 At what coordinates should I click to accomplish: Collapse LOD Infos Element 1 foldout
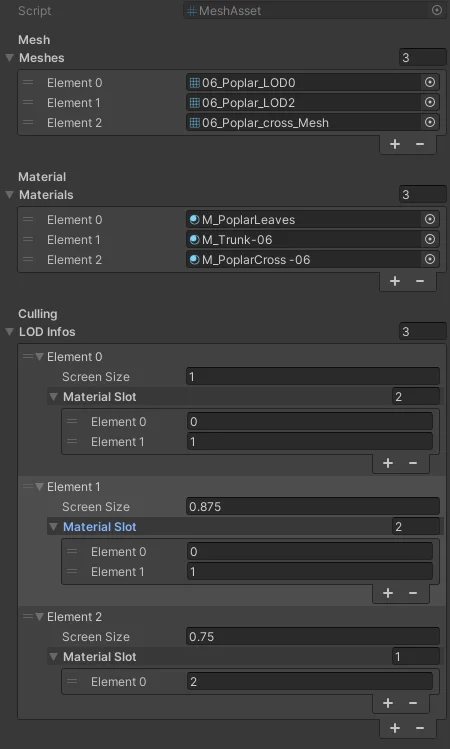click(x=40, y=487)
